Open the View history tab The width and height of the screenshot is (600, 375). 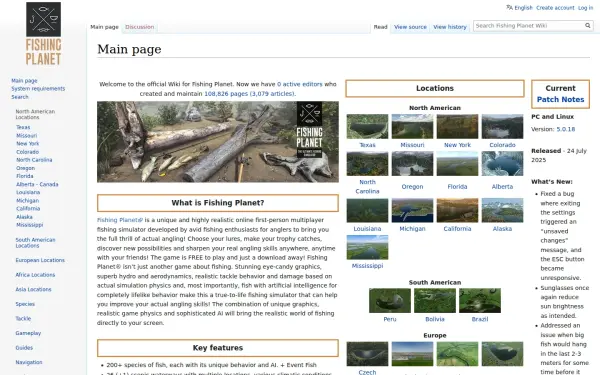click(450, 27)
